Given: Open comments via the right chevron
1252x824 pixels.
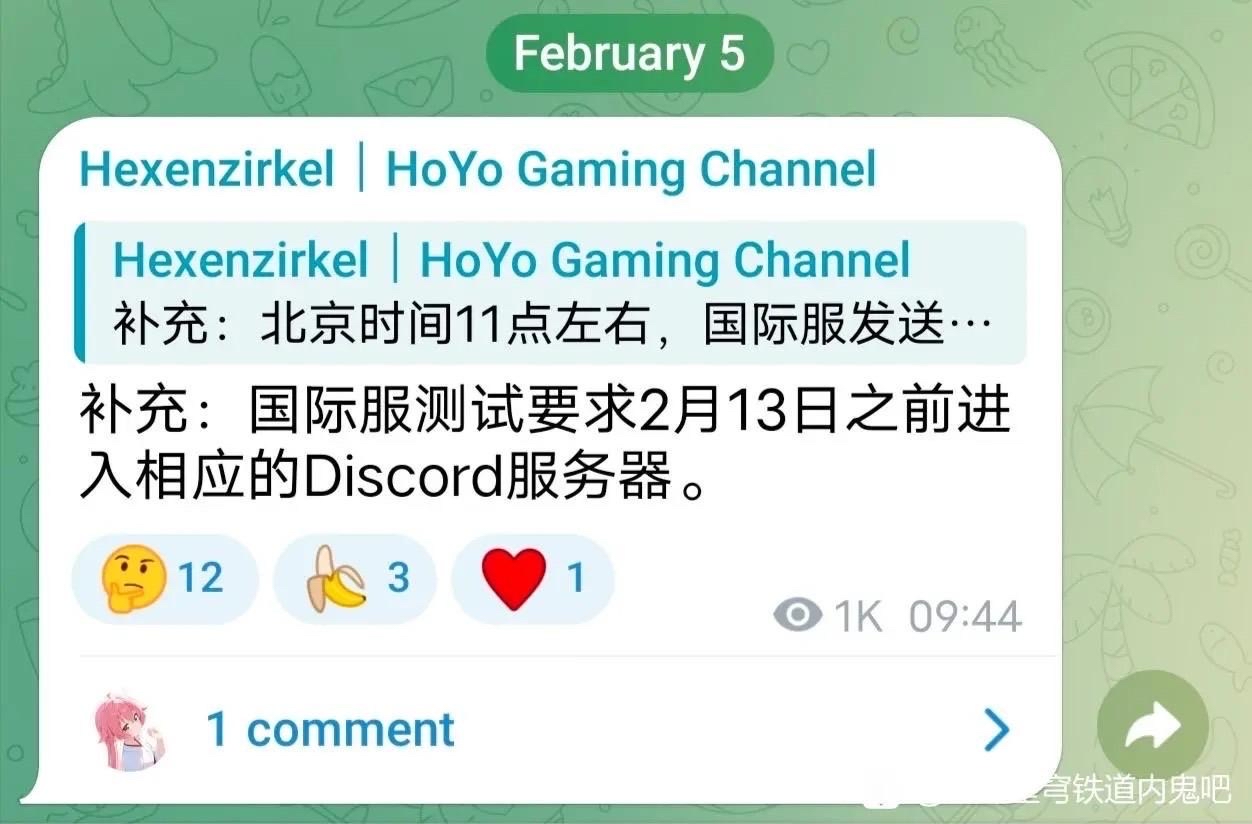Looking at the screenshot, I should pos(996,730).
